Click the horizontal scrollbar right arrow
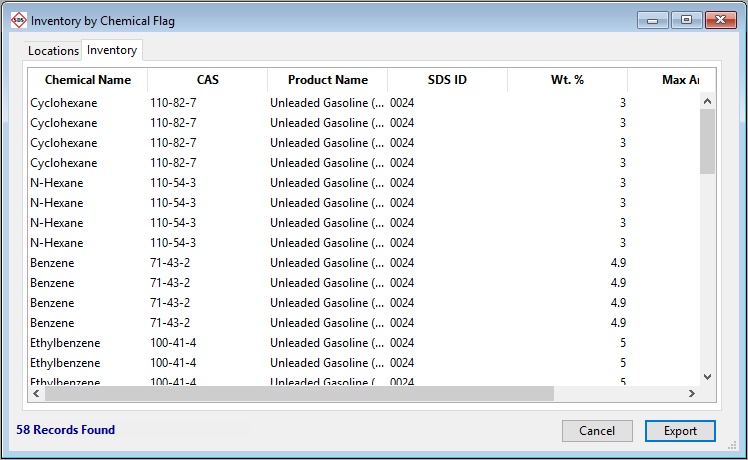The height and width of the screenshot is (460, 748). click(x=692, y=394)
